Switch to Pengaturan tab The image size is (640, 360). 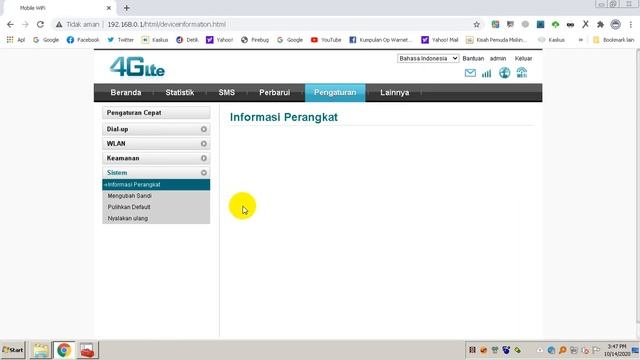(x=335, y=93)
